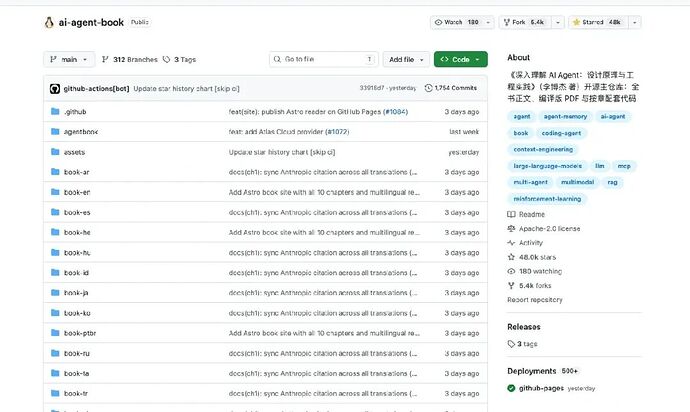Open the book-ko folder icon

(55, 313)
